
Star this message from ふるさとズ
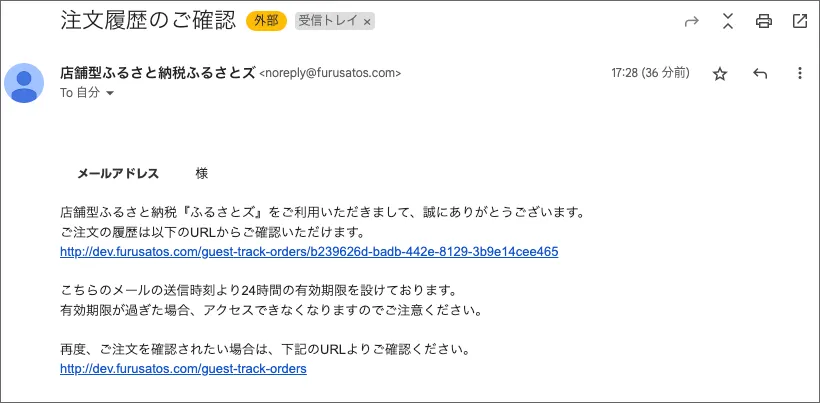pyautogui.click(x=720, y=74)
